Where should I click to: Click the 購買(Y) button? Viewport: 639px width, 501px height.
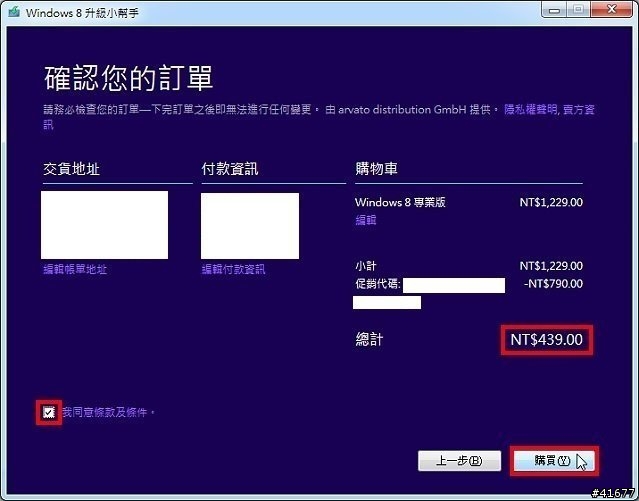(x=554, y=461)
